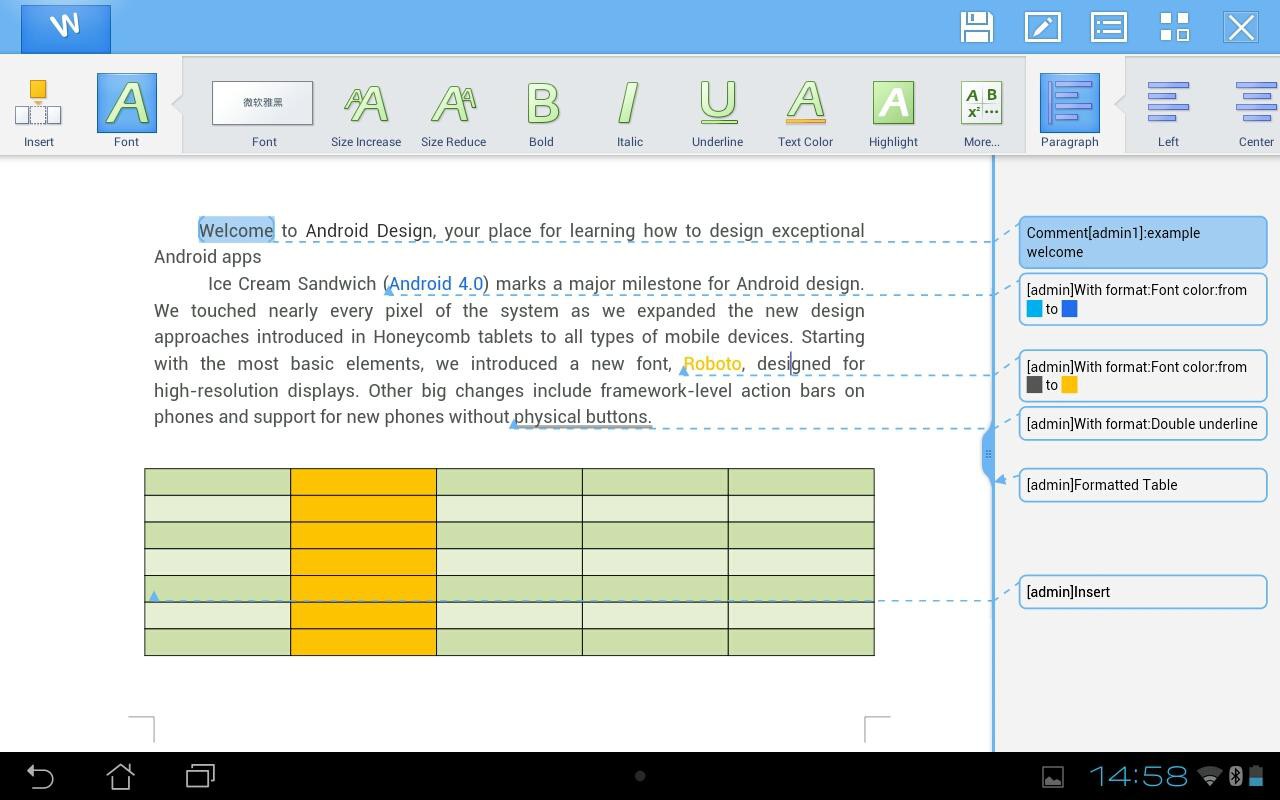Align paragraph Left
Screen dimensions: 1280x800
point(1168,112)
